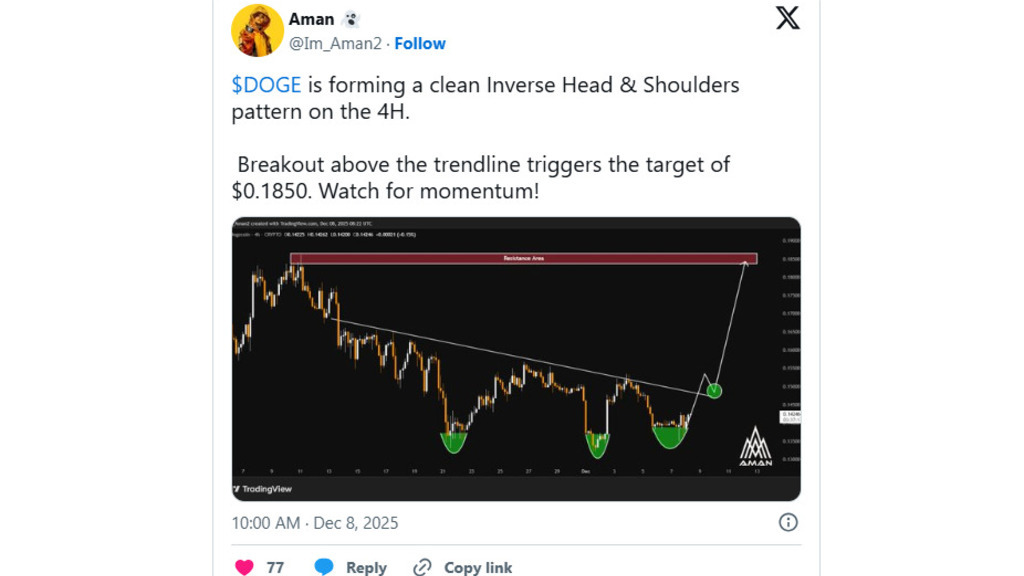Click the middle green head marker

click(x=598, y=441)
